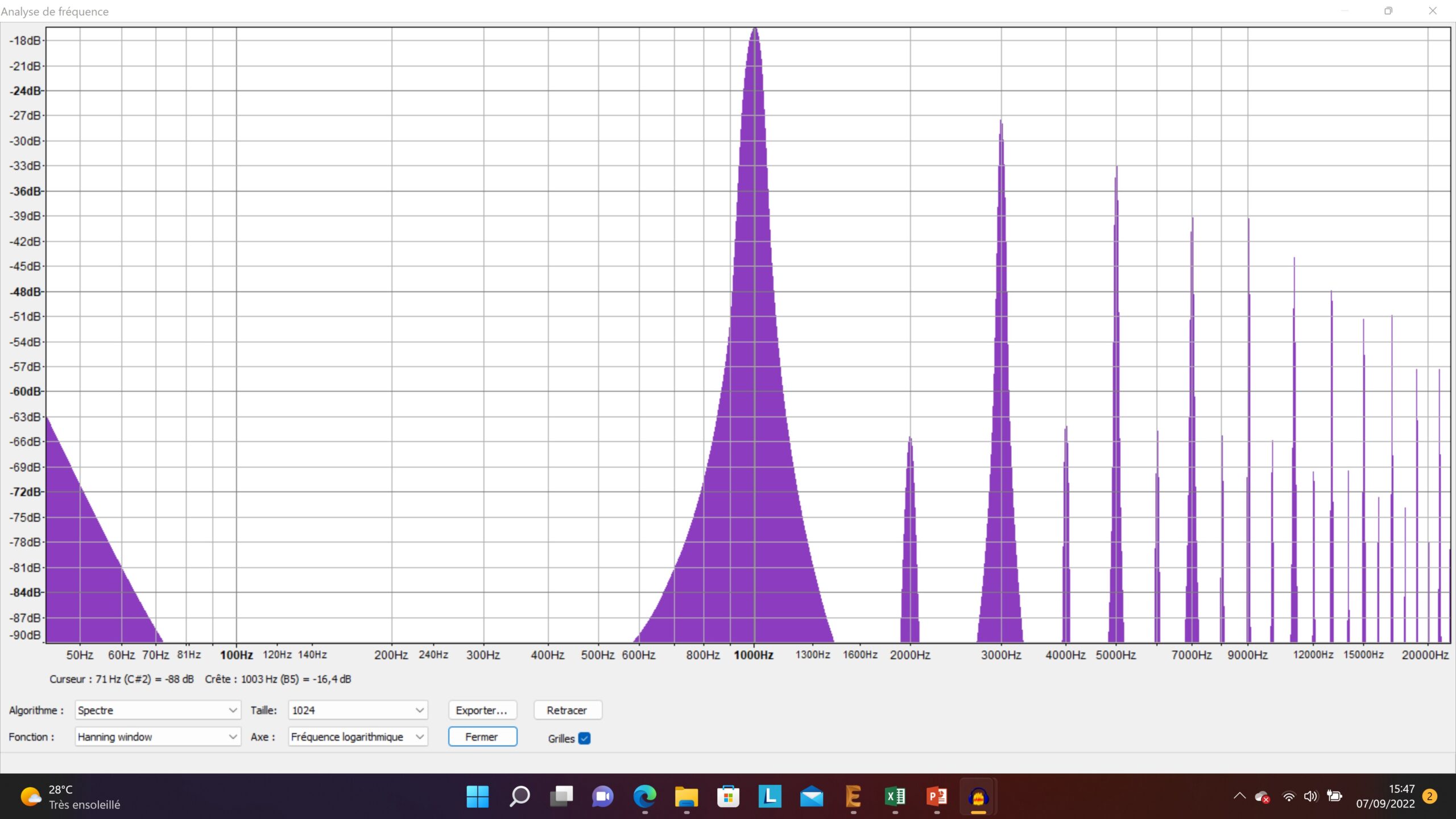Open PowerPoint taskbar icon
1456x819 pixels.
936,796
